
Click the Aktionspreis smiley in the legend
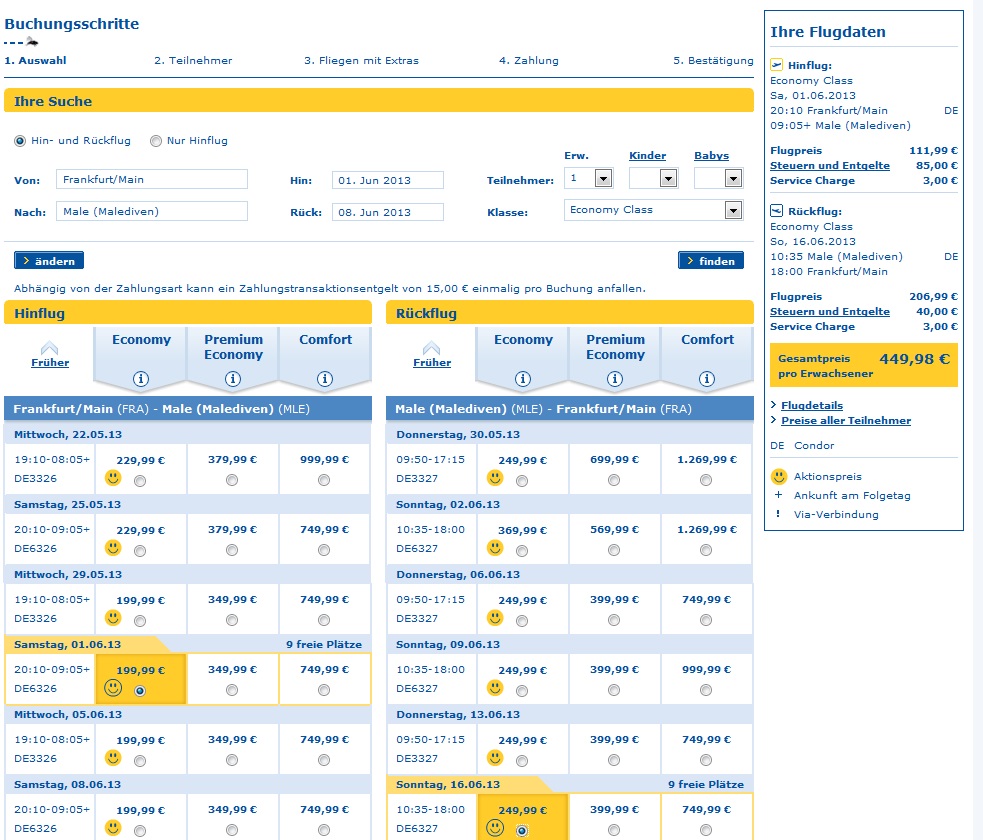pyautogui.click(x=779, y=476)
